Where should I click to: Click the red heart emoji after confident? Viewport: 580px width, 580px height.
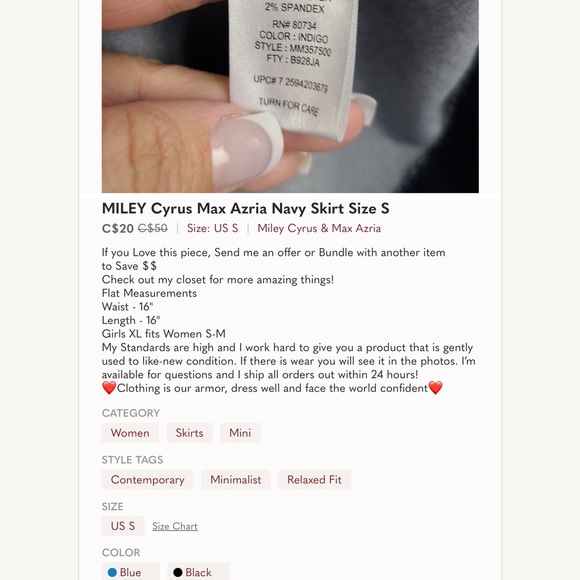click(435, 388)
